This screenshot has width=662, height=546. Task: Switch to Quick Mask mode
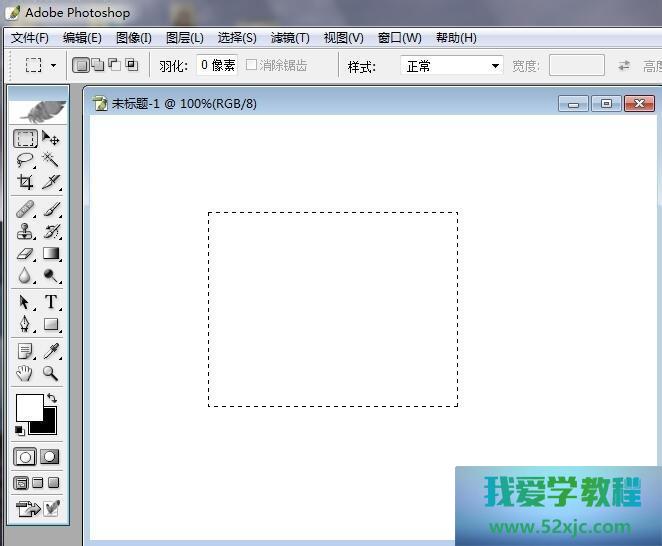click(49, 456)
